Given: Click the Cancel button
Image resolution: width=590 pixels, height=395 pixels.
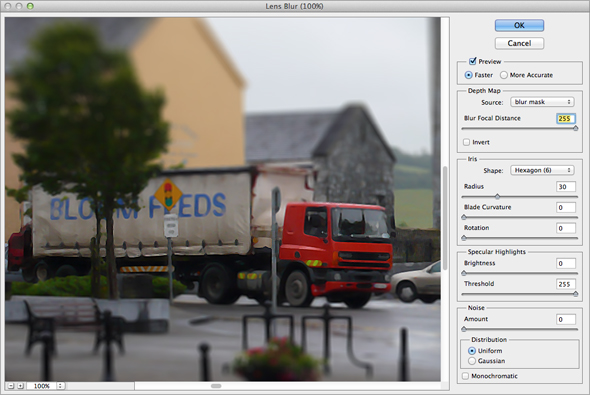Looking at the screenshot, I should pos(519,43).
